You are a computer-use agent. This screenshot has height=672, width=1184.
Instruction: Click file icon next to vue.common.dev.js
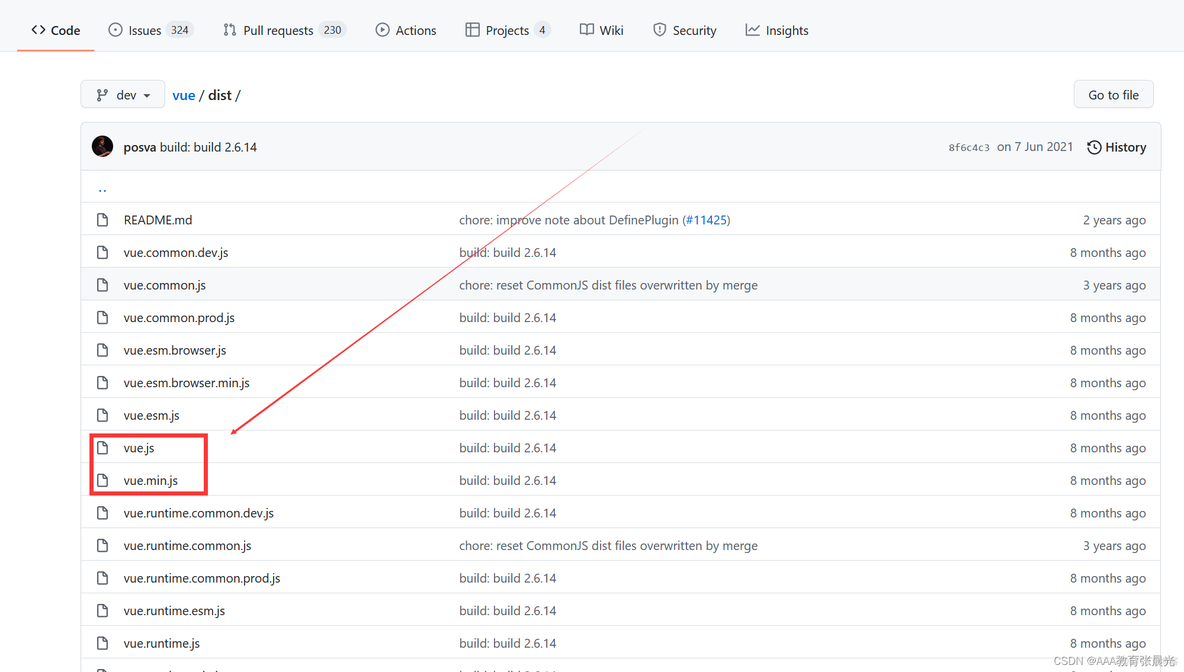(x=103, y=252)
